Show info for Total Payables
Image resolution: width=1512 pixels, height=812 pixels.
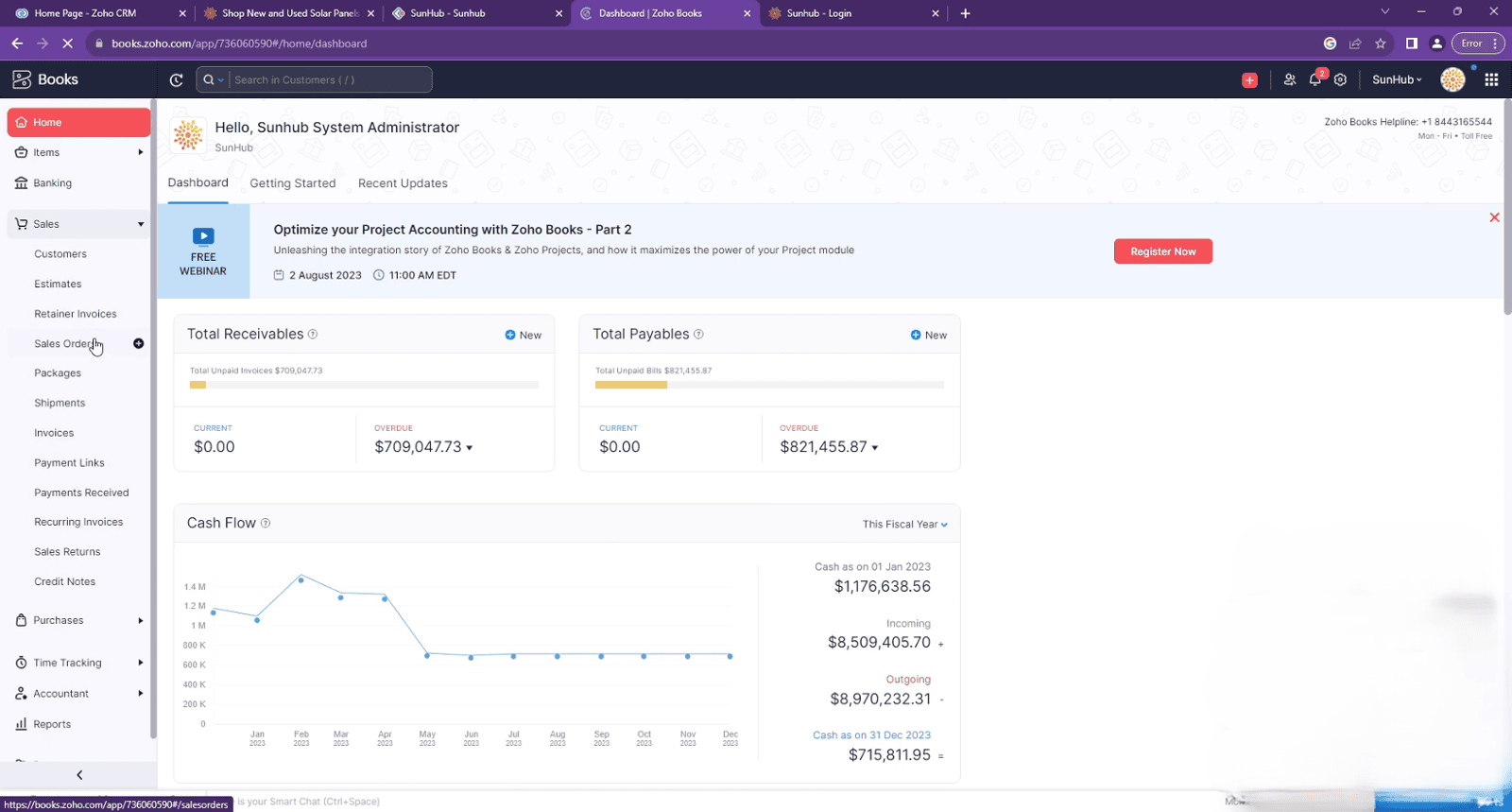(699, 335)
